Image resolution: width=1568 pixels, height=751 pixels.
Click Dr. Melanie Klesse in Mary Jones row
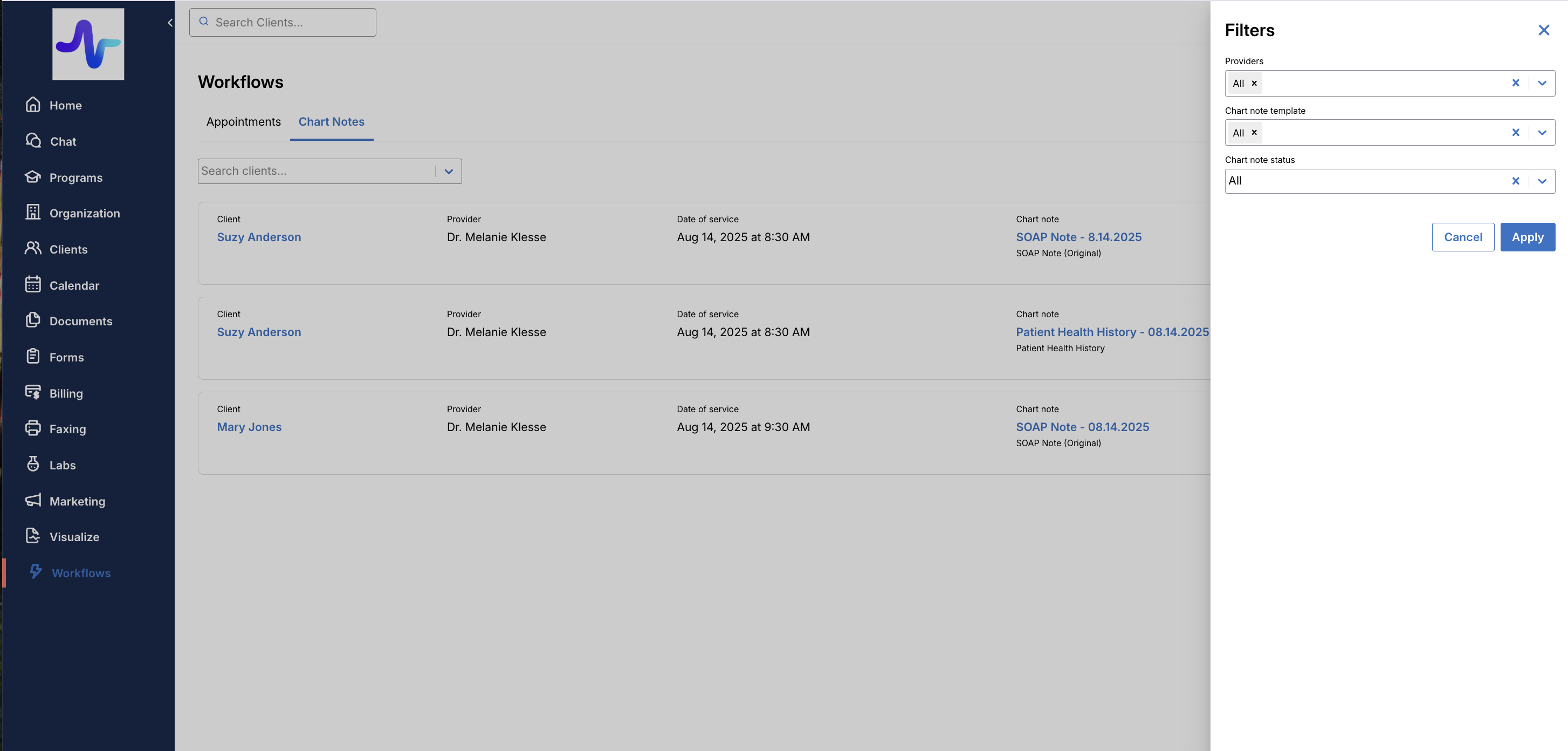pyautogui.click(x=496, y=427)
